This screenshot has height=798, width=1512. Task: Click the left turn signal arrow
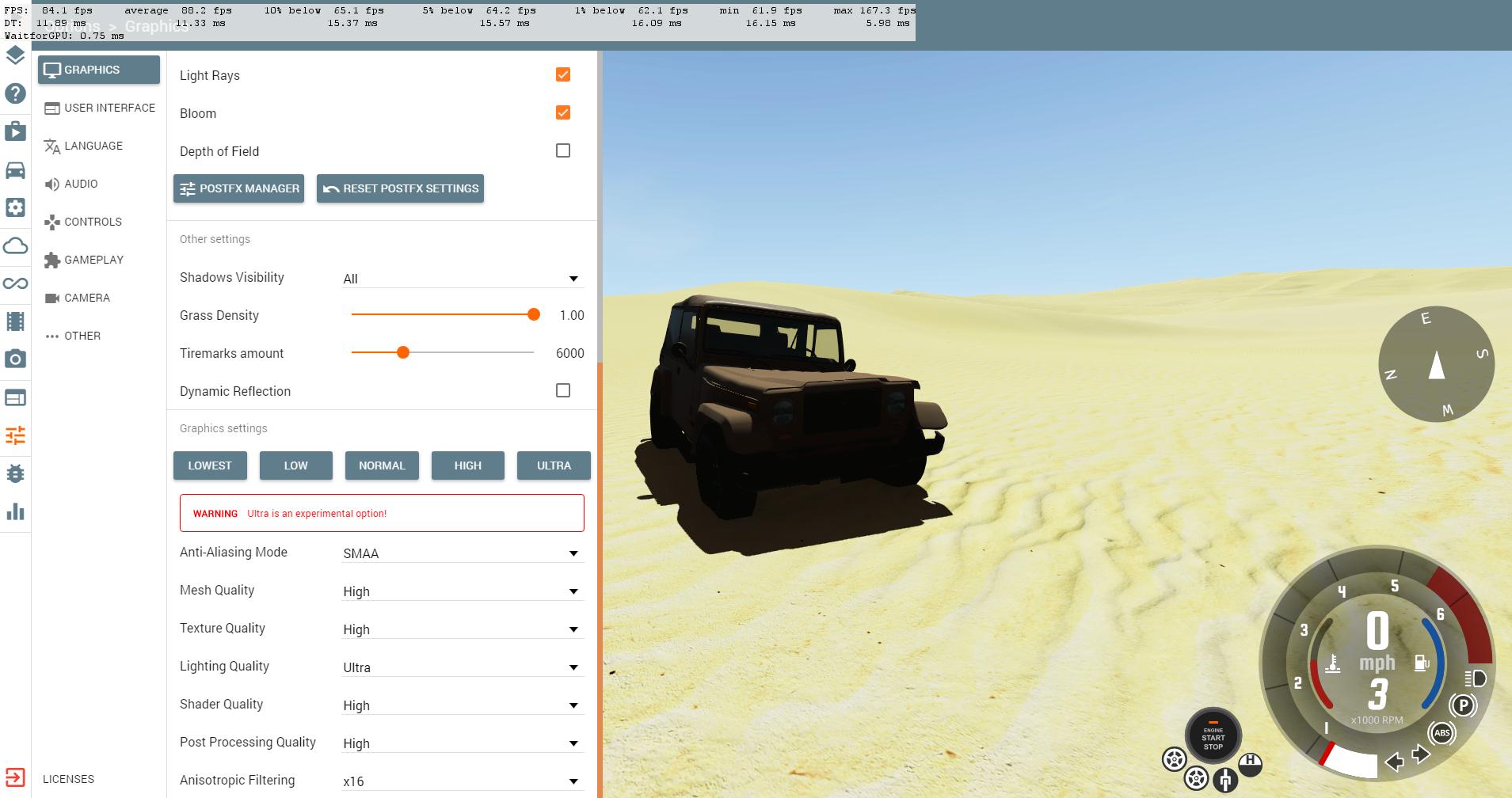tap(1395, 762)
